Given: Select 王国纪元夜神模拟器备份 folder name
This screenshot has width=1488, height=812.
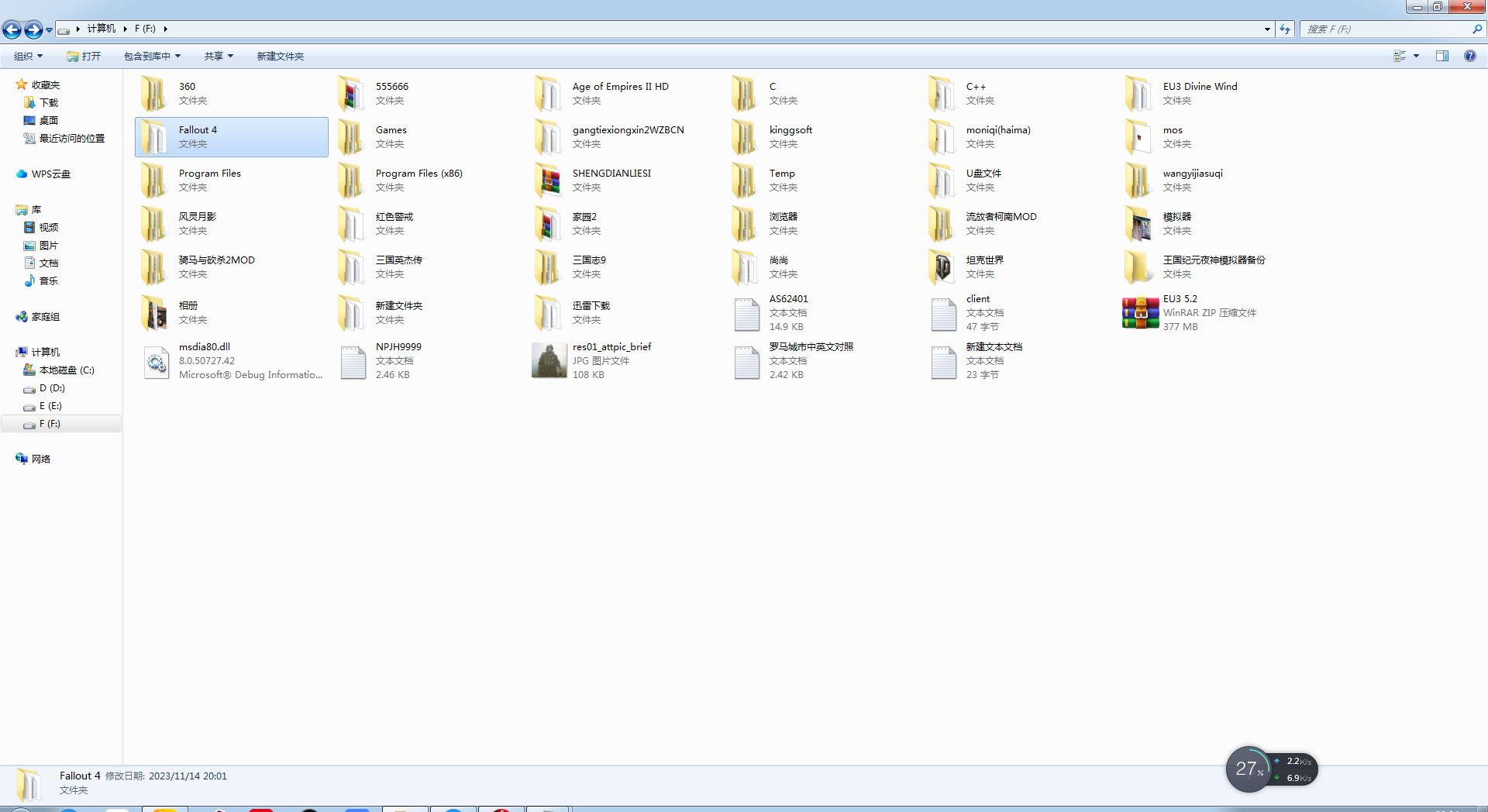Looking at the screenshot, I should click(x=1214, y=260).
